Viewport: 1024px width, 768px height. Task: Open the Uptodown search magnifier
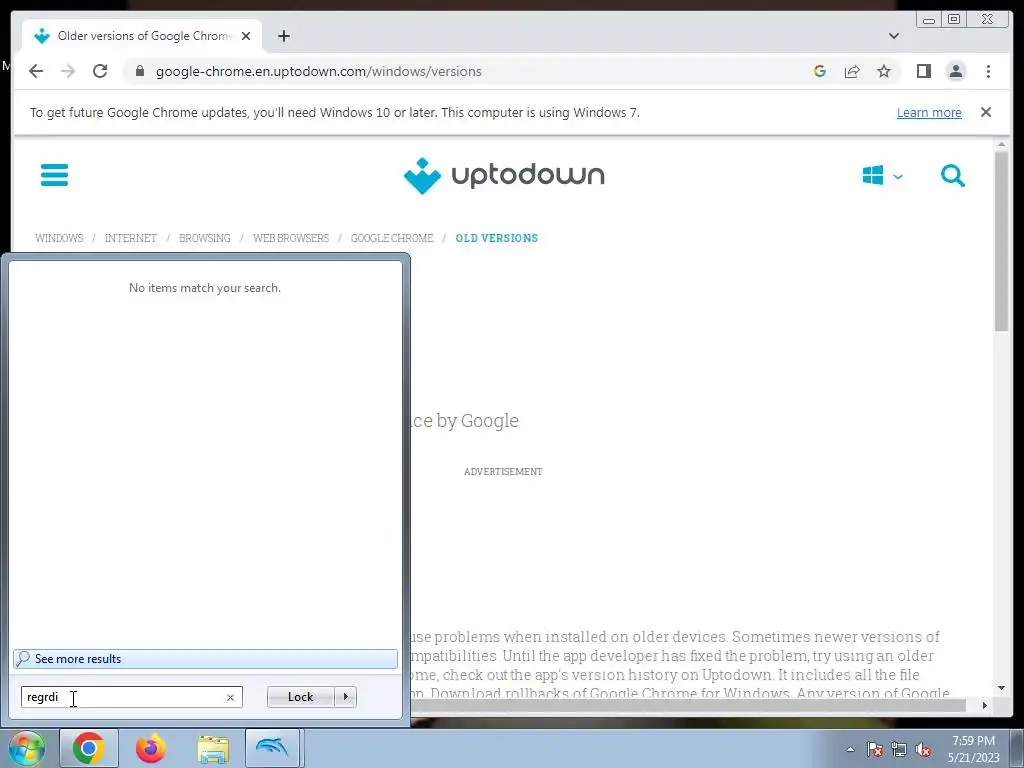click(953, 175)
